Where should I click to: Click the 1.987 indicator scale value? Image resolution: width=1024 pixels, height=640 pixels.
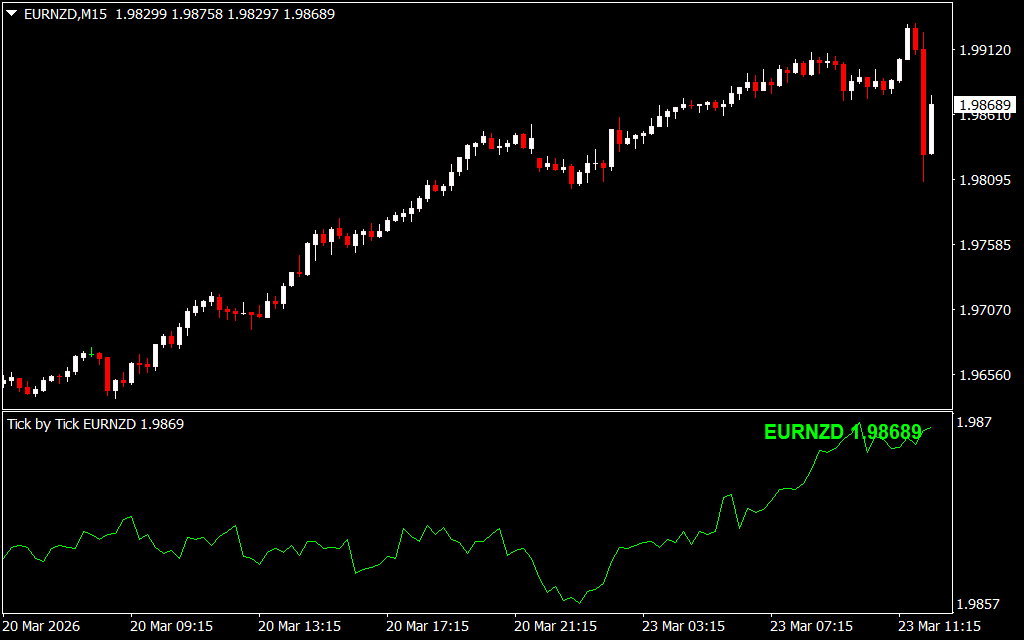[x=975, y=423]
